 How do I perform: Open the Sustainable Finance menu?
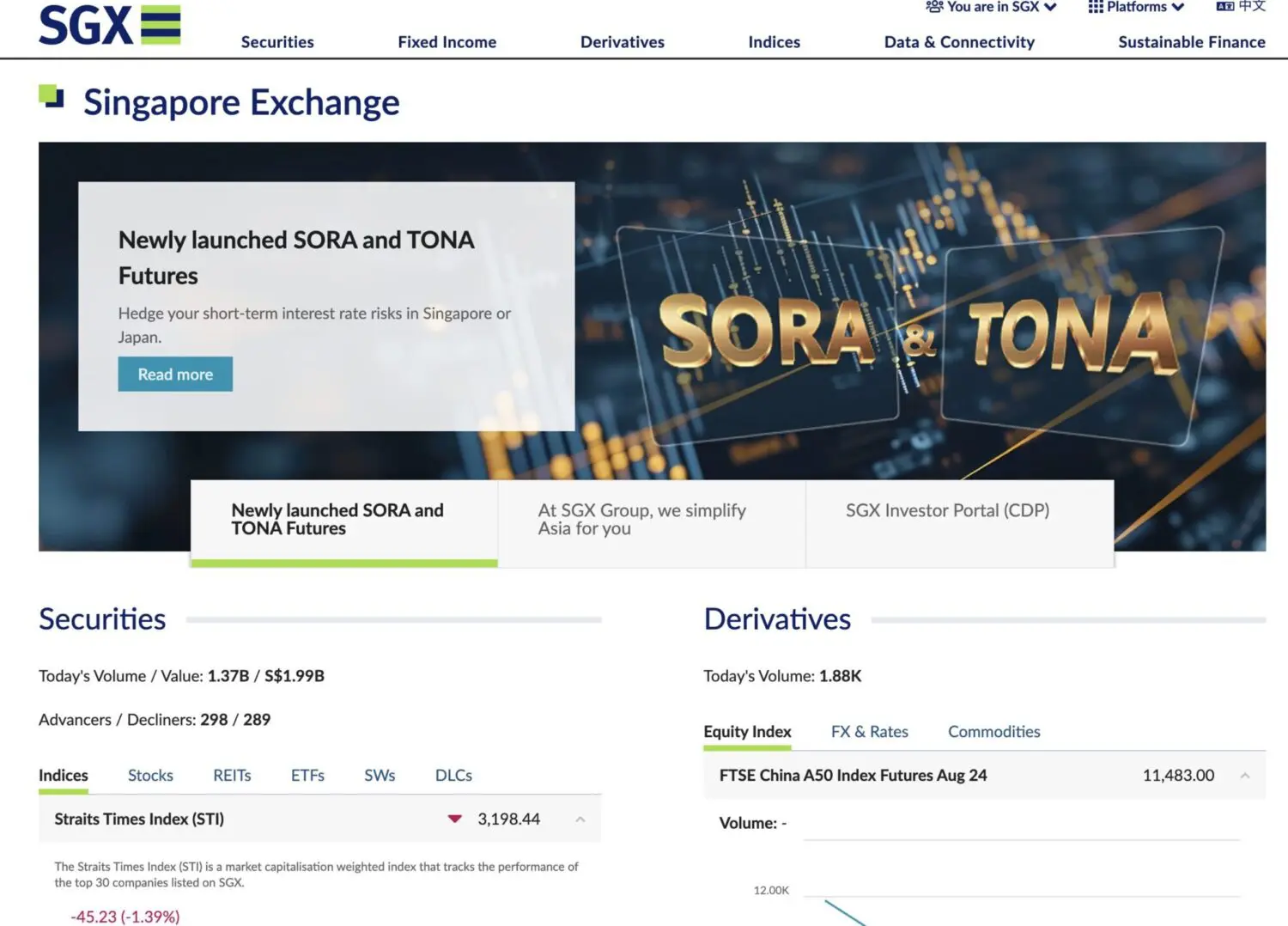coord(1191,42)
